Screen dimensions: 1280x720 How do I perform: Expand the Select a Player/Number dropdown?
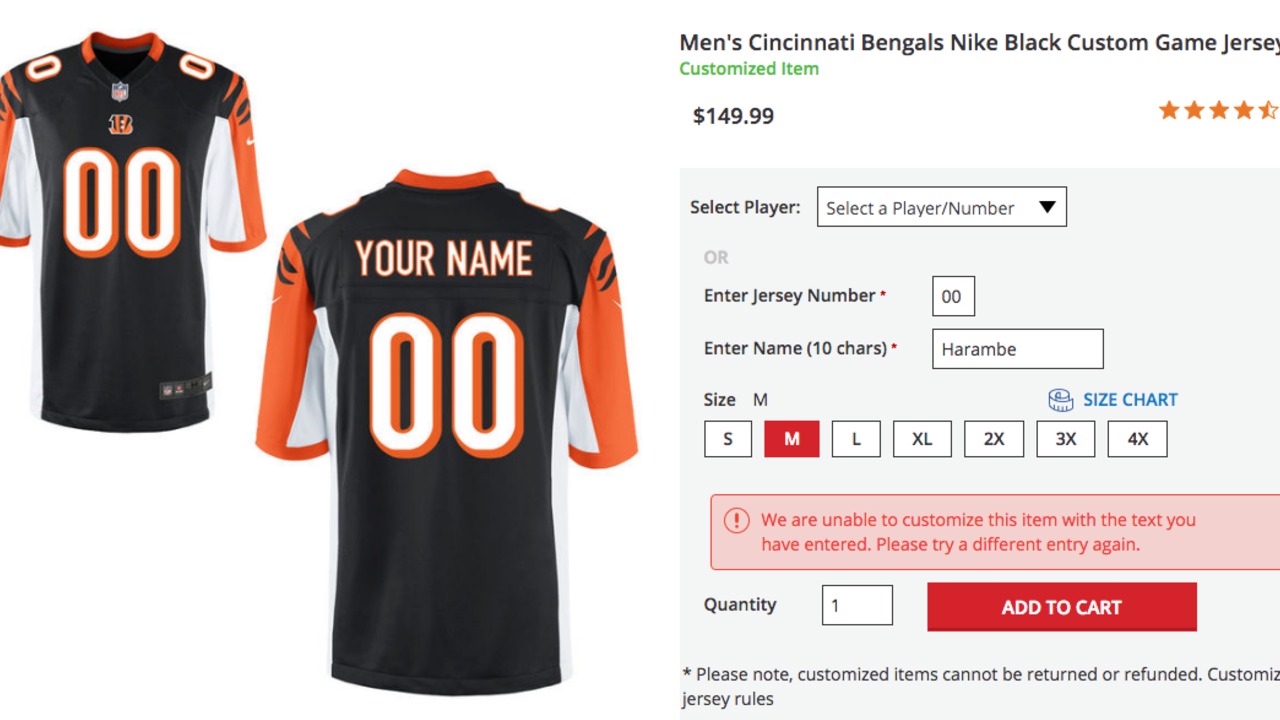click(942, 207)
